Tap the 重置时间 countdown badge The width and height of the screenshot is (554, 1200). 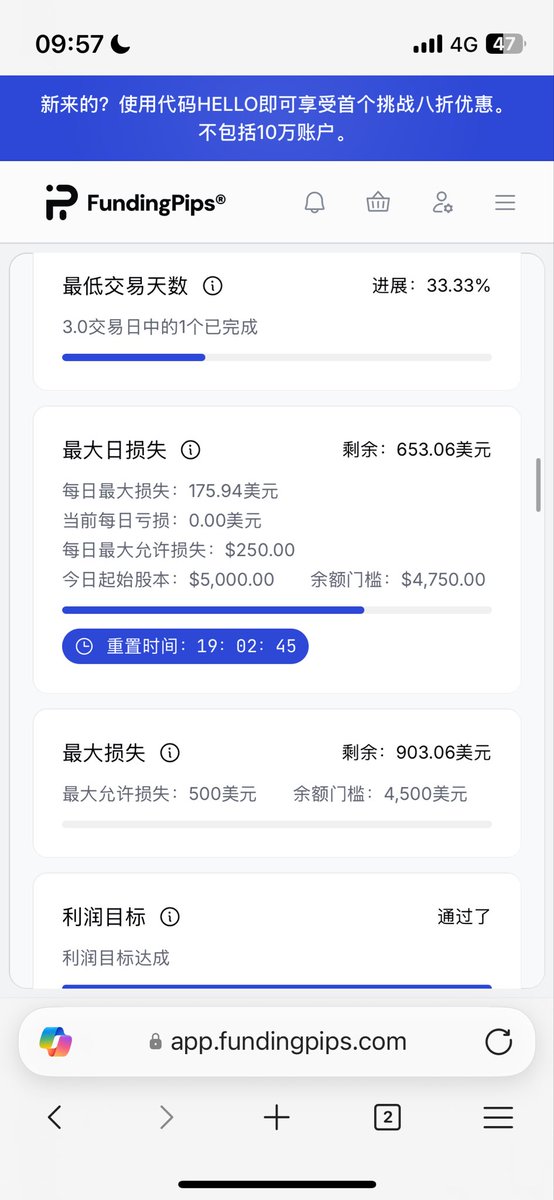[185, 646]
